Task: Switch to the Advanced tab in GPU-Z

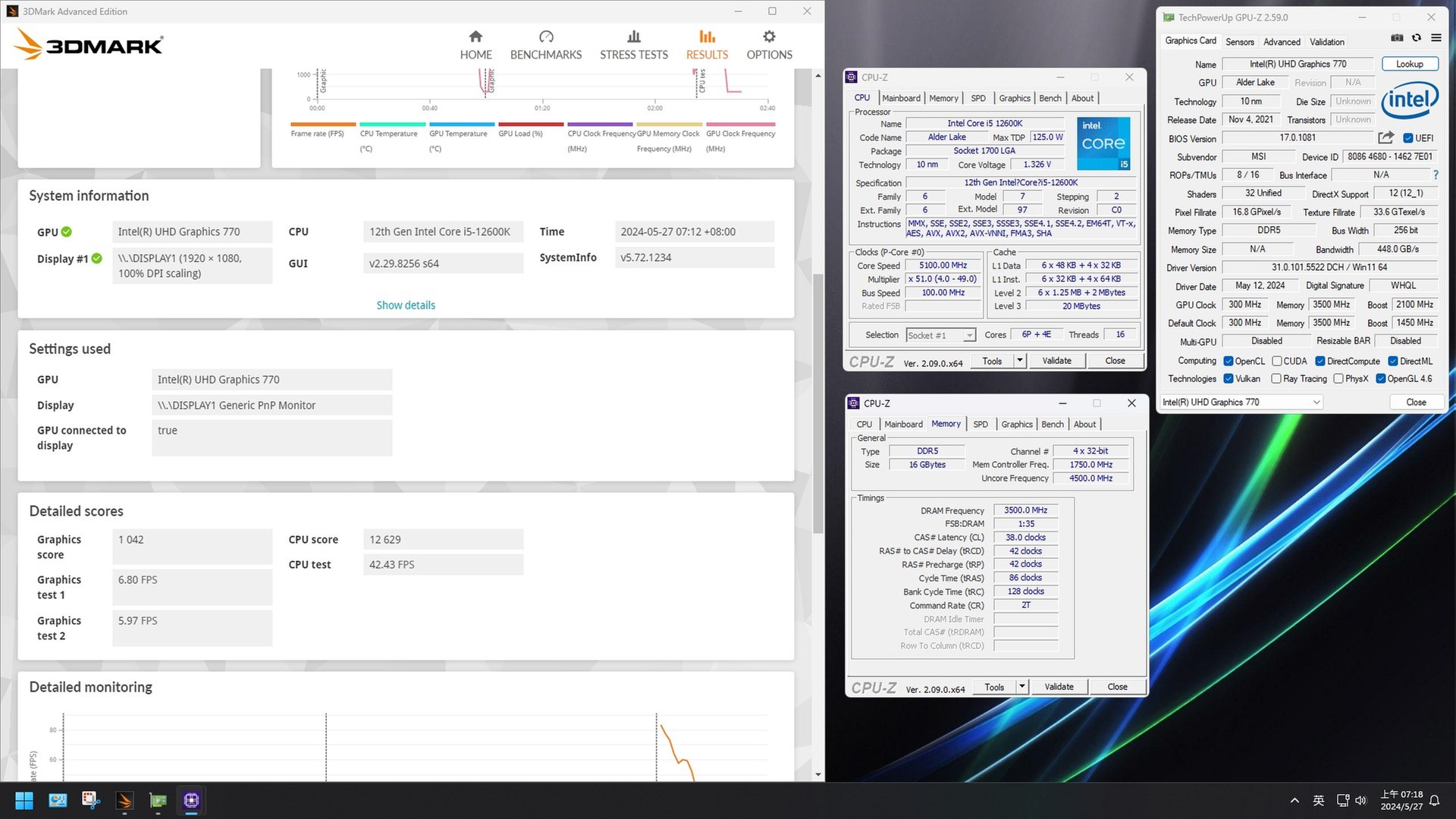Action: click(1282, 42)
